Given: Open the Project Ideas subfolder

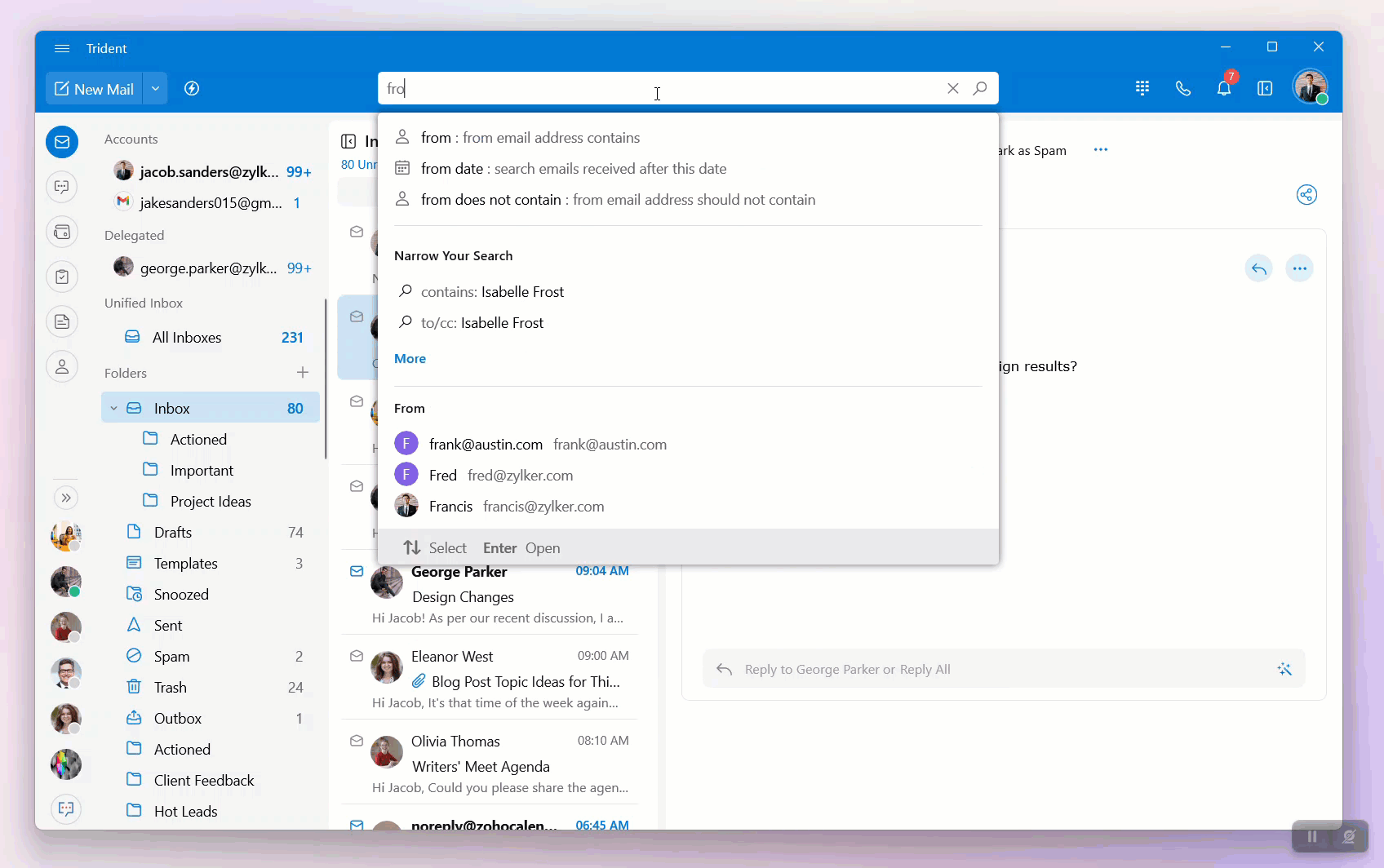Looking at the screenshot, I should coord(212,501).
